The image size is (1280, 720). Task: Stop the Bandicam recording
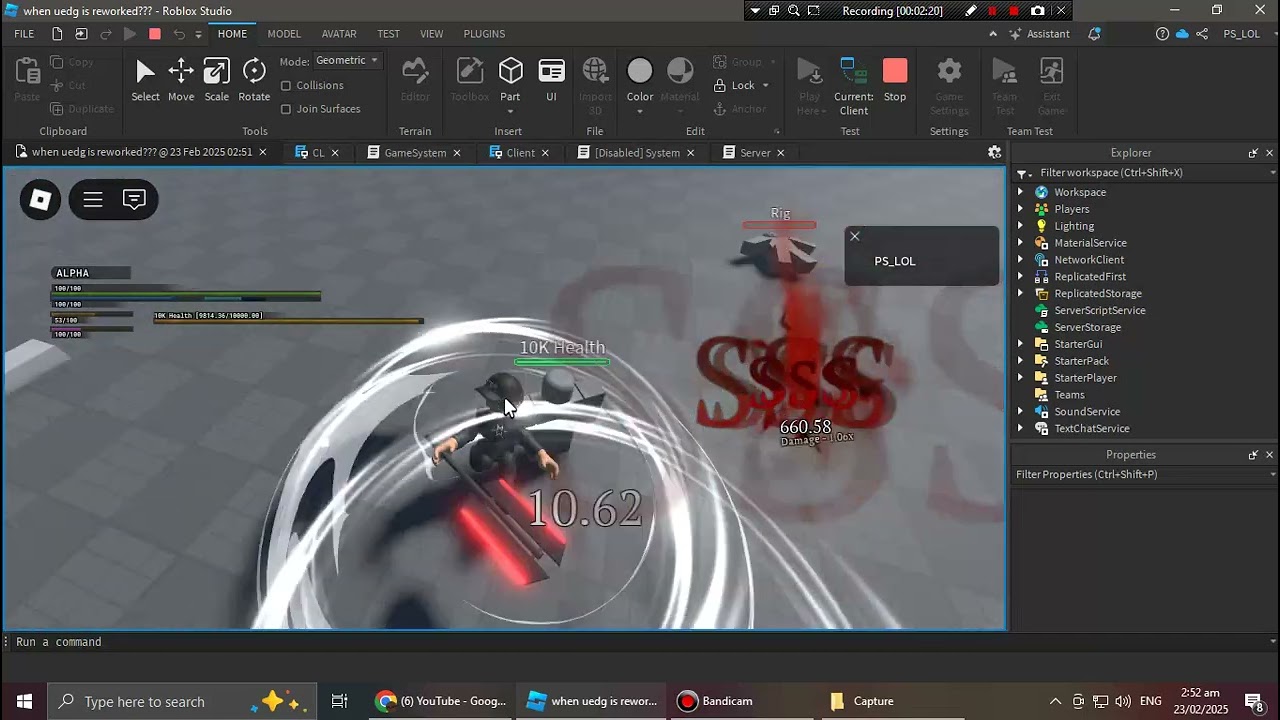[1014, 10]
